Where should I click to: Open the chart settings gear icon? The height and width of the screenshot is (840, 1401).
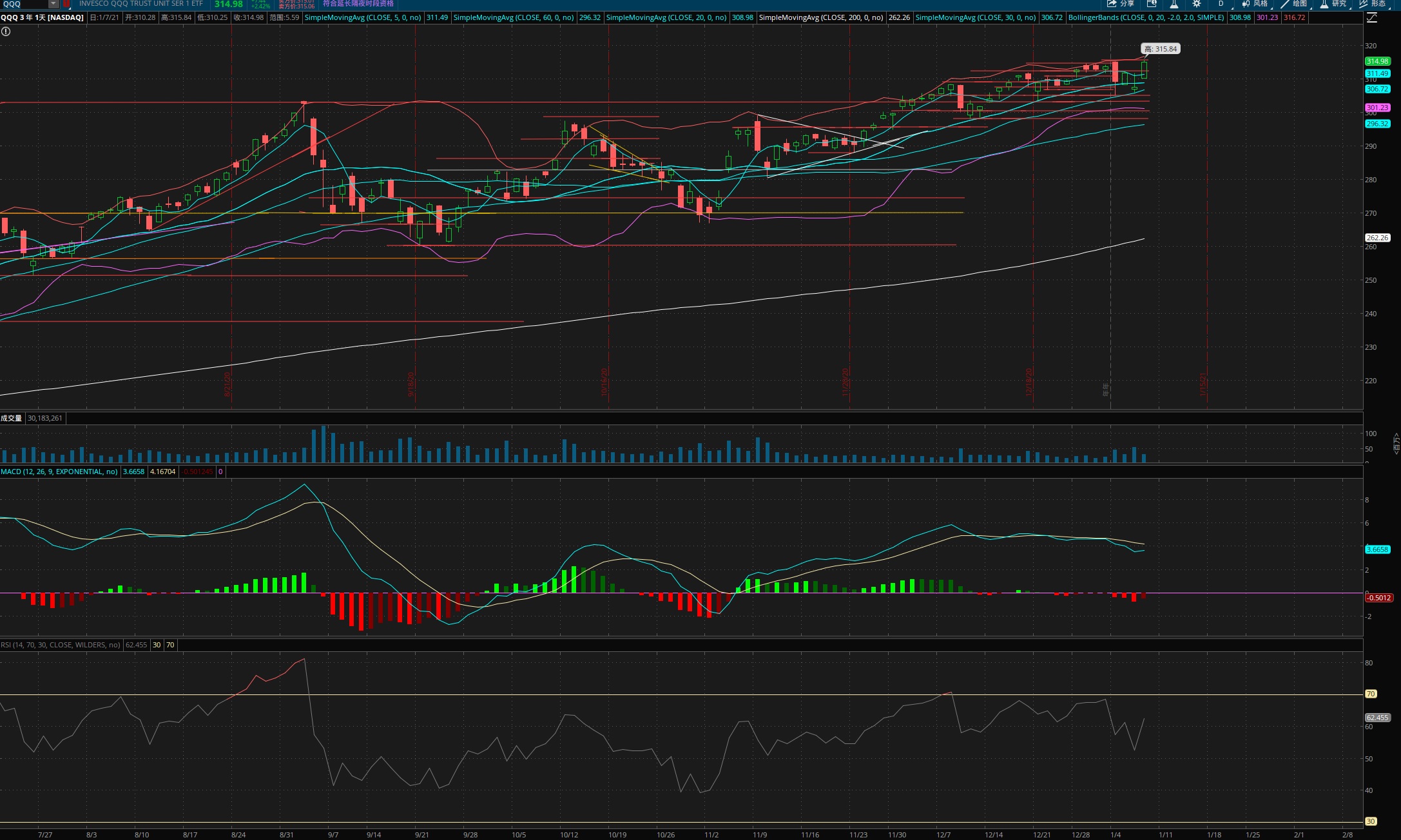[1197, 4]
